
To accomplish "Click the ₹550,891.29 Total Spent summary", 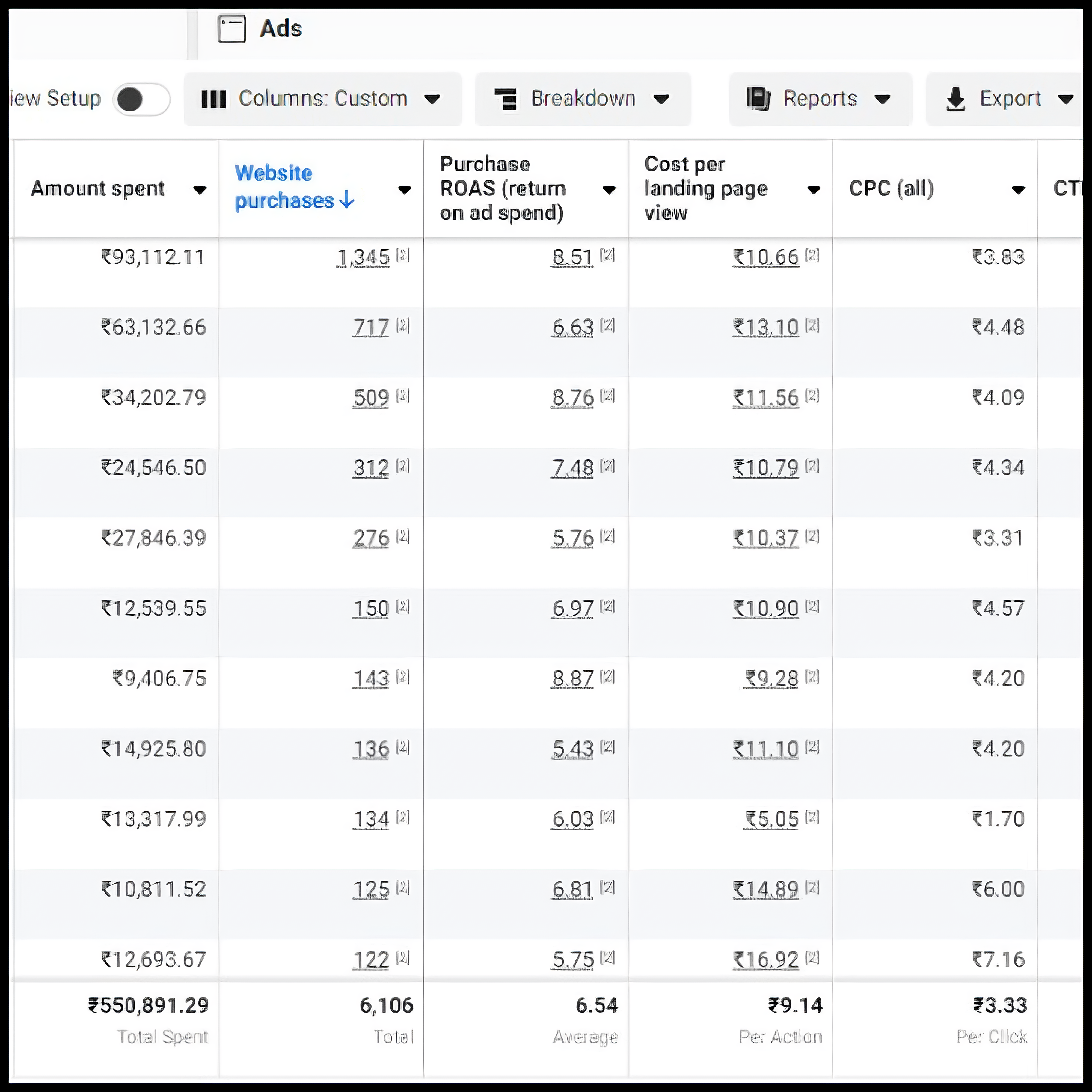I will pyautogui.click(x=148, y=1006).
